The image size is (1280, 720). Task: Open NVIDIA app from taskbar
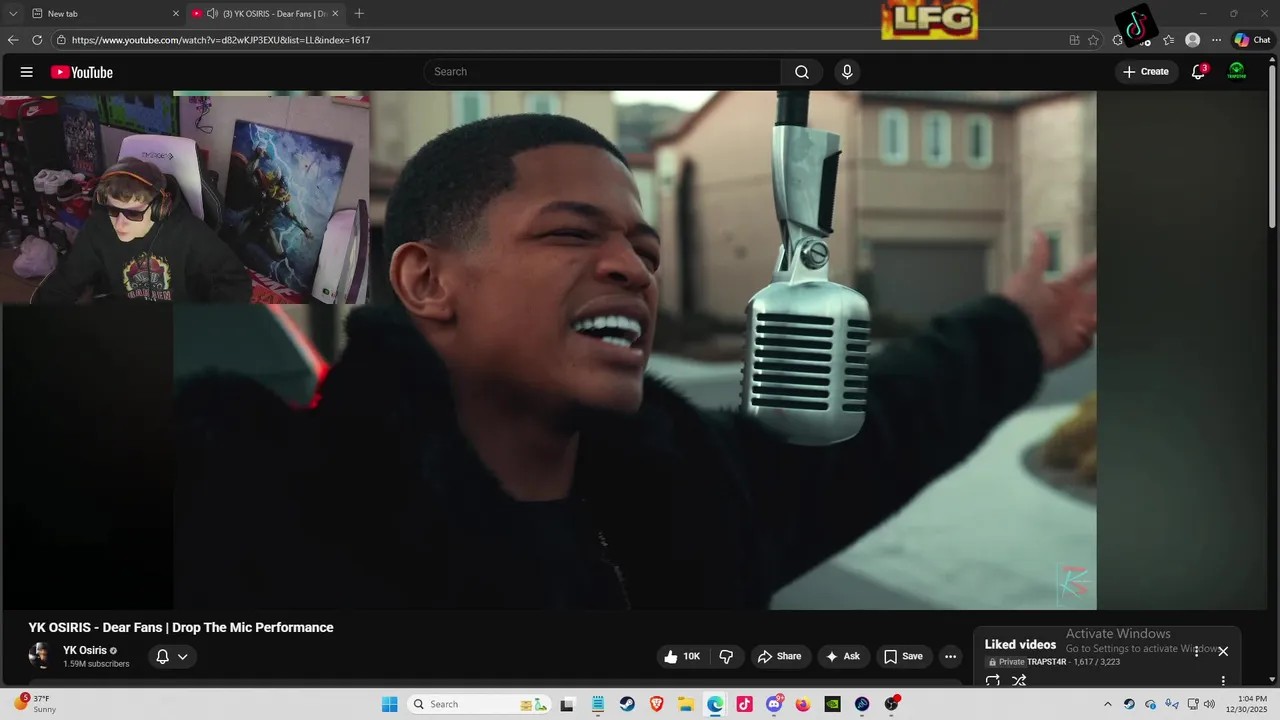coord(832,704)
